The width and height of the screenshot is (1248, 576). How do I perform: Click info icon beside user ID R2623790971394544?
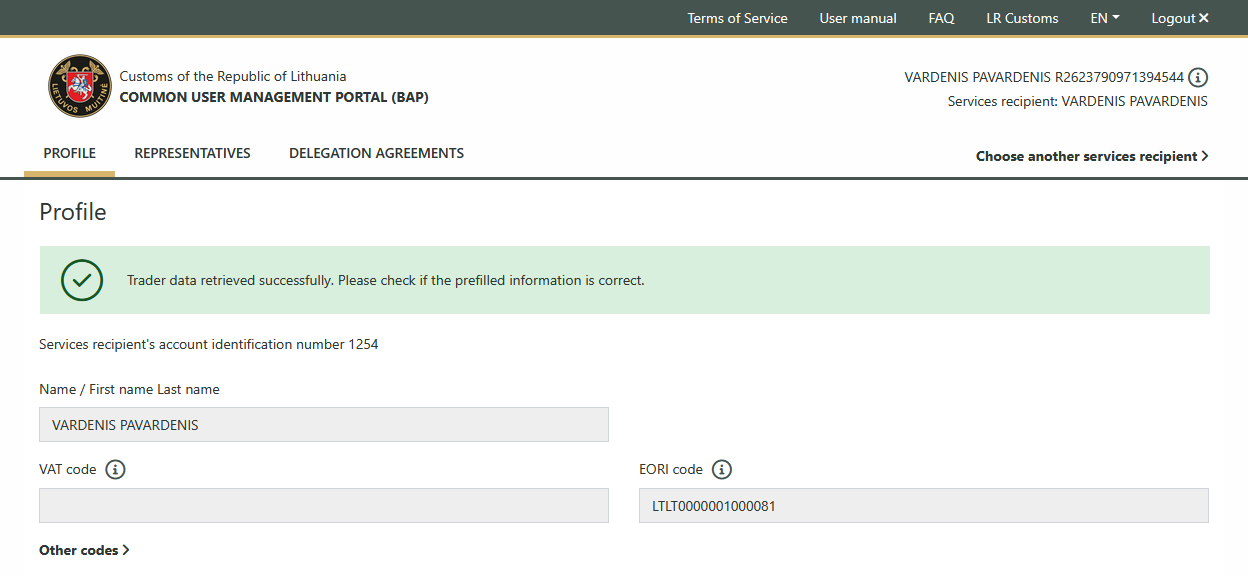(1198, 78)
